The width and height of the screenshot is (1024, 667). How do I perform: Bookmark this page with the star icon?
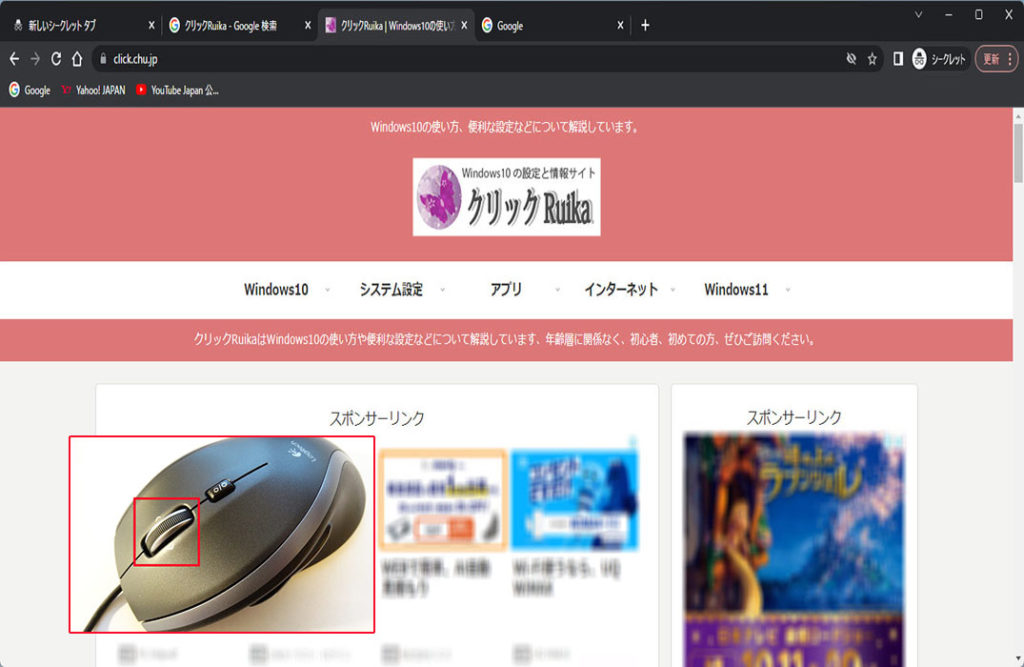[x=872, y=59]
